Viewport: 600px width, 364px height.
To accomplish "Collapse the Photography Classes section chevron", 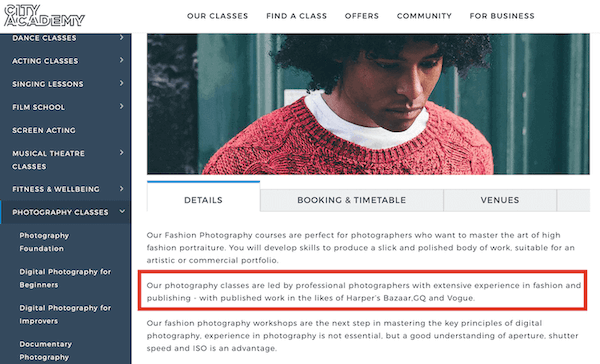I will click(x=122, y=211).
